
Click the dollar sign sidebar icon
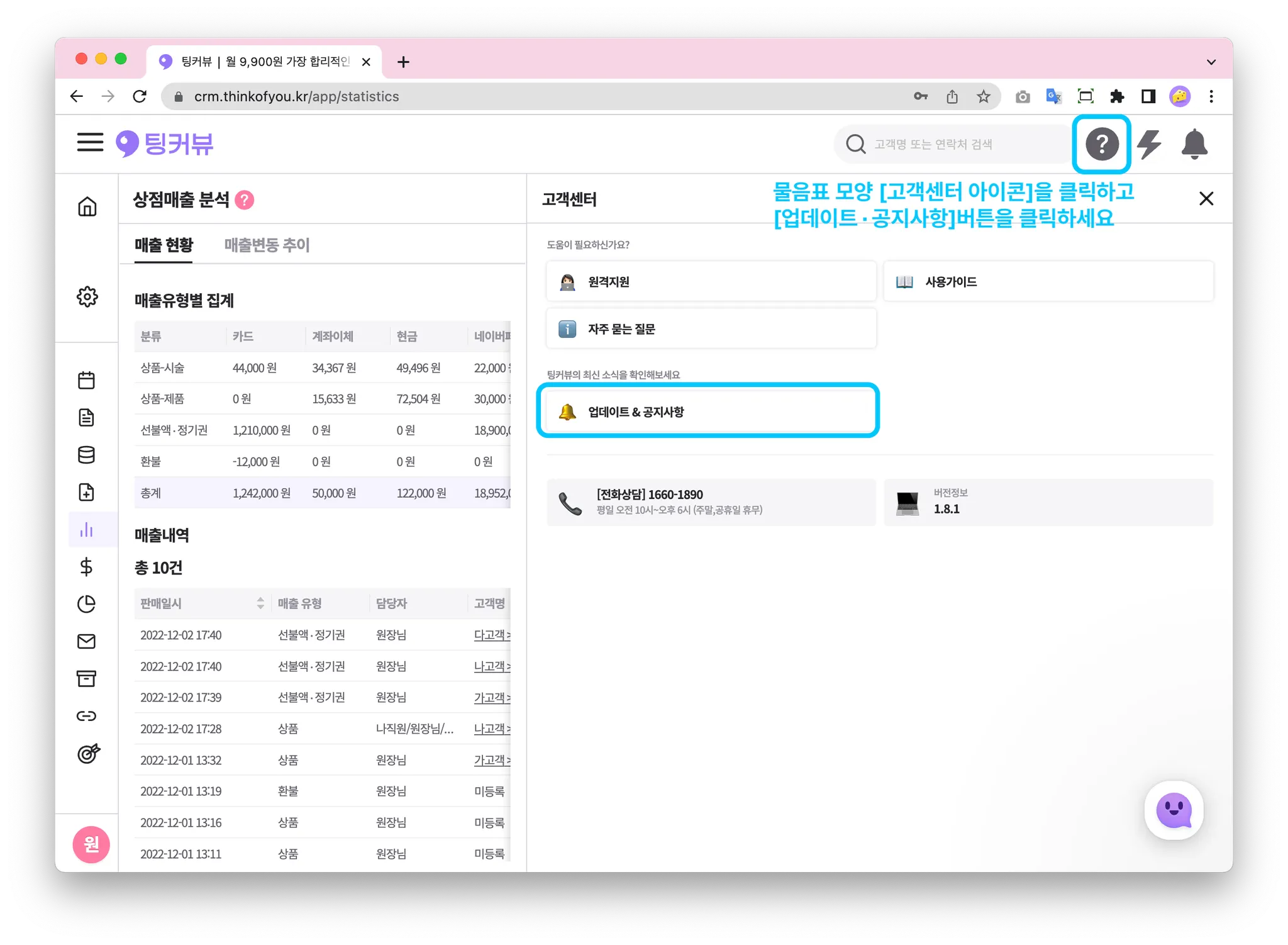tap(87, 567)
